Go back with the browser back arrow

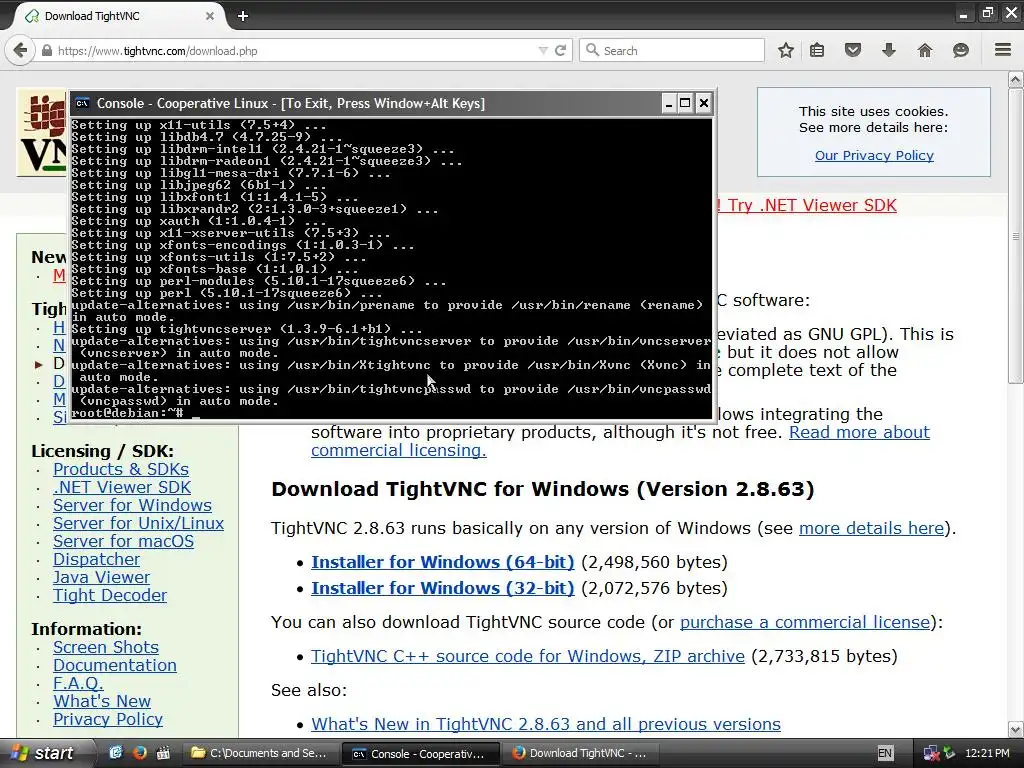[x=20, y=50]
